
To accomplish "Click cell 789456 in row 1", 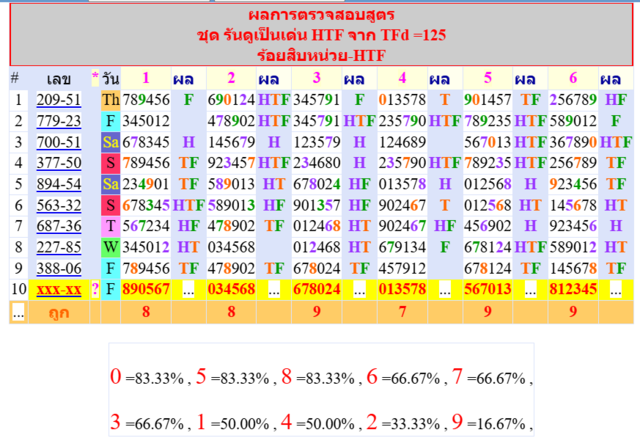I will pyautogui.click(x=146, y=100).
